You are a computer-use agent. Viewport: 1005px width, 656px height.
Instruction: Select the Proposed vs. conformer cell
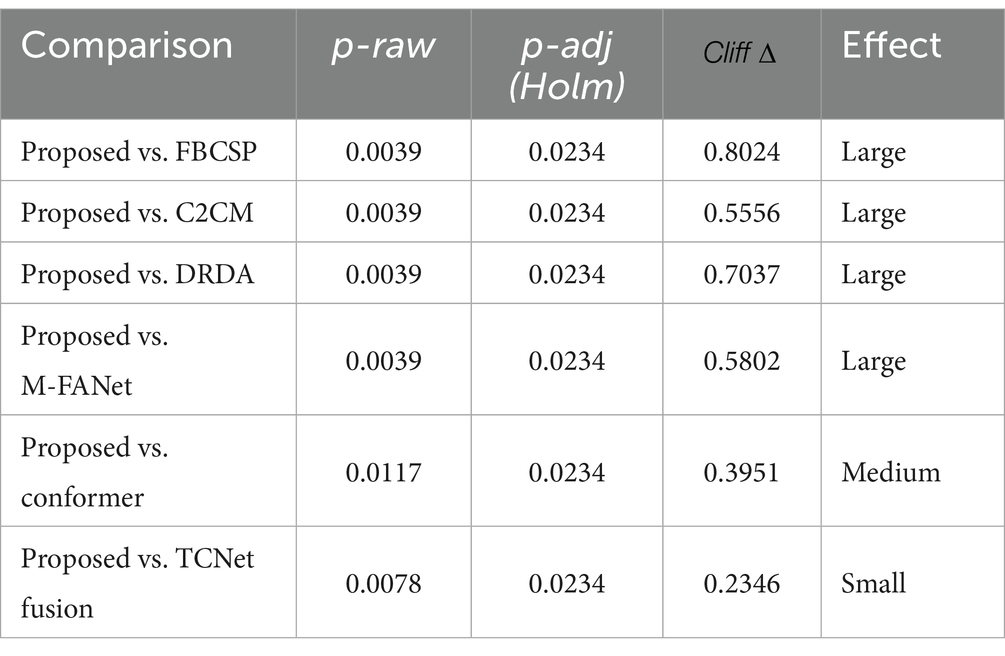click(x=95, y=470)
